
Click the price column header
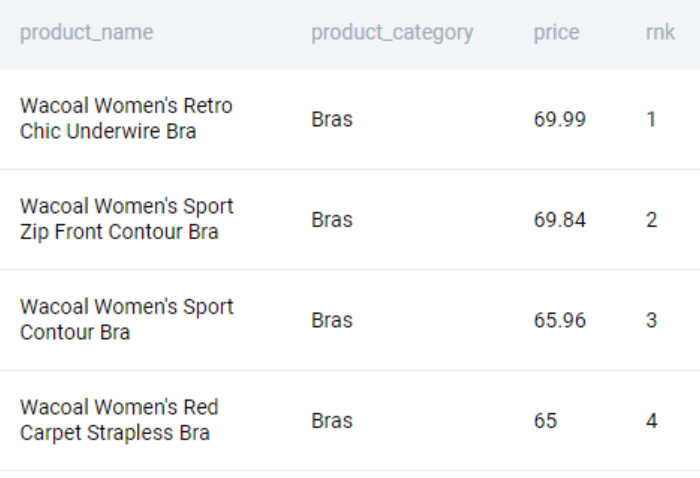(556, 32)
